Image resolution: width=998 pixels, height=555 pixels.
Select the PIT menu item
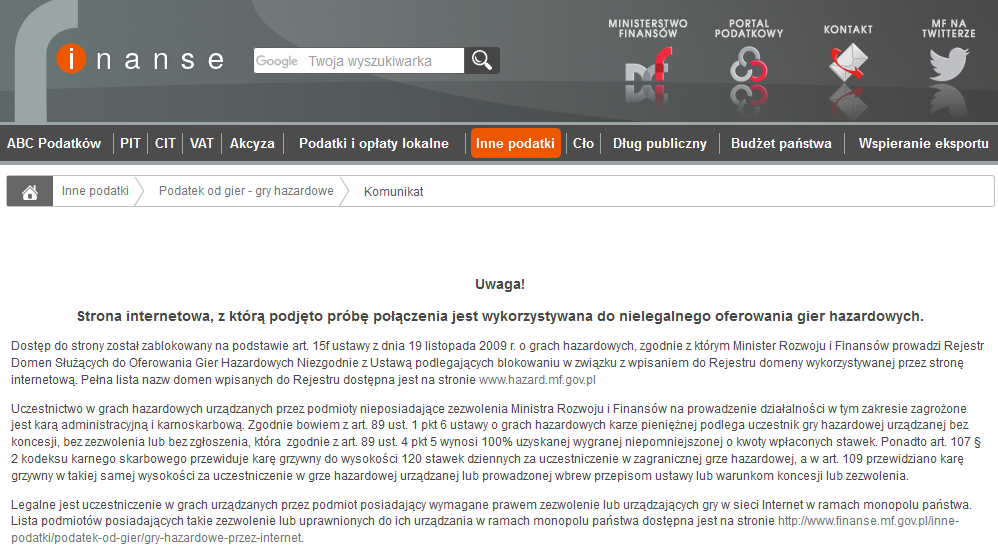pyautogui.click(x=130, y=143)
